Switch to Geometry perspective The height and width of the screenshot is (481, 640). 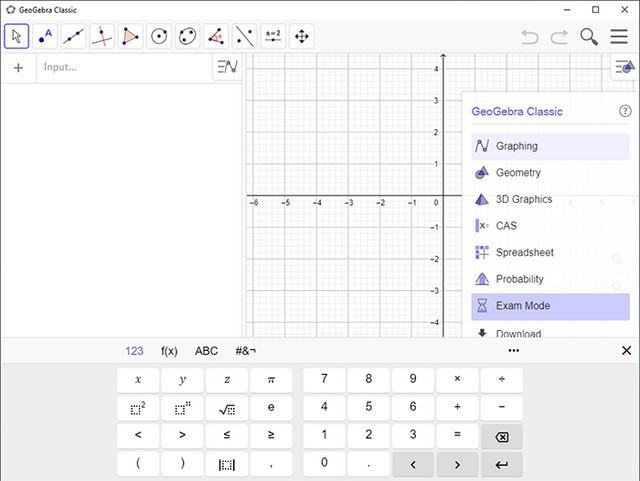coord(550,173)
